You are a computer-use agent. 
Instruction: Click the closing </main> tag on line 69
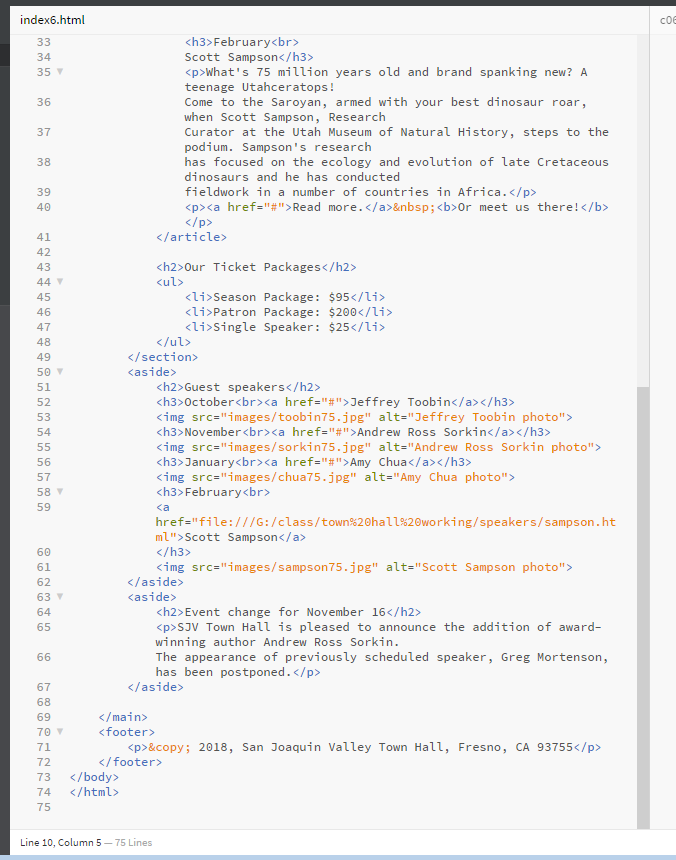click(123, 717)
